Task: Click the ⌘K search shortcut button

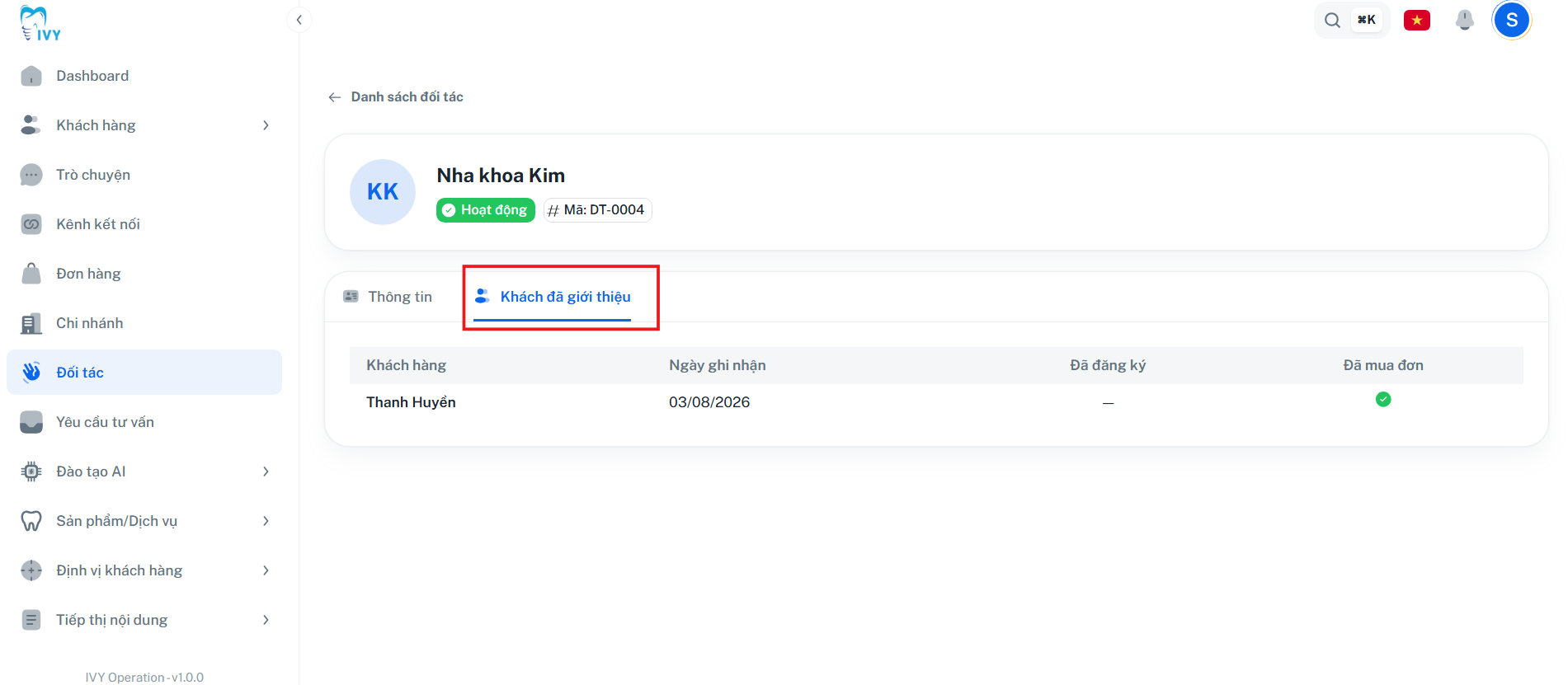Action: tap(1367, 20)
